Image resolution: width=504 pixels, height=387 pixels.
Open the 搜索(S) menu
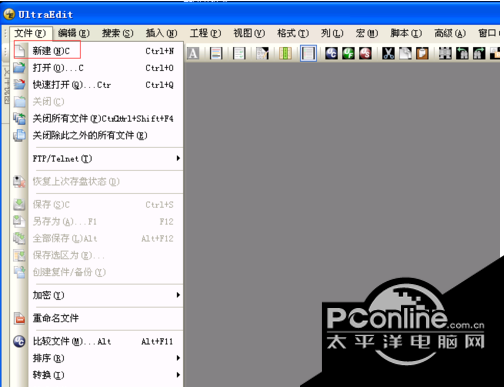coord(117,33)
